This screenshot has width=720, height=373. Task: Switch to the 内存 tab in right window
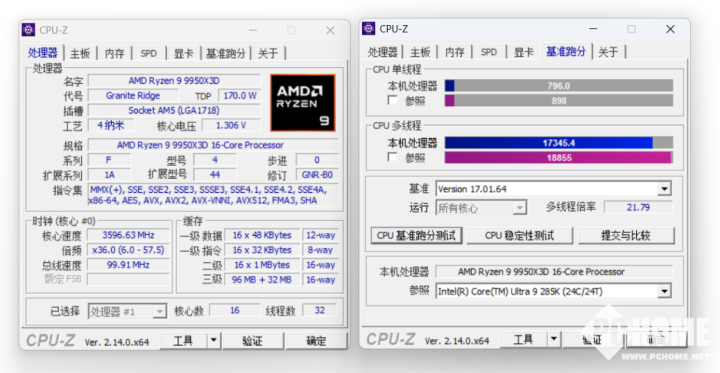[455, 52]
